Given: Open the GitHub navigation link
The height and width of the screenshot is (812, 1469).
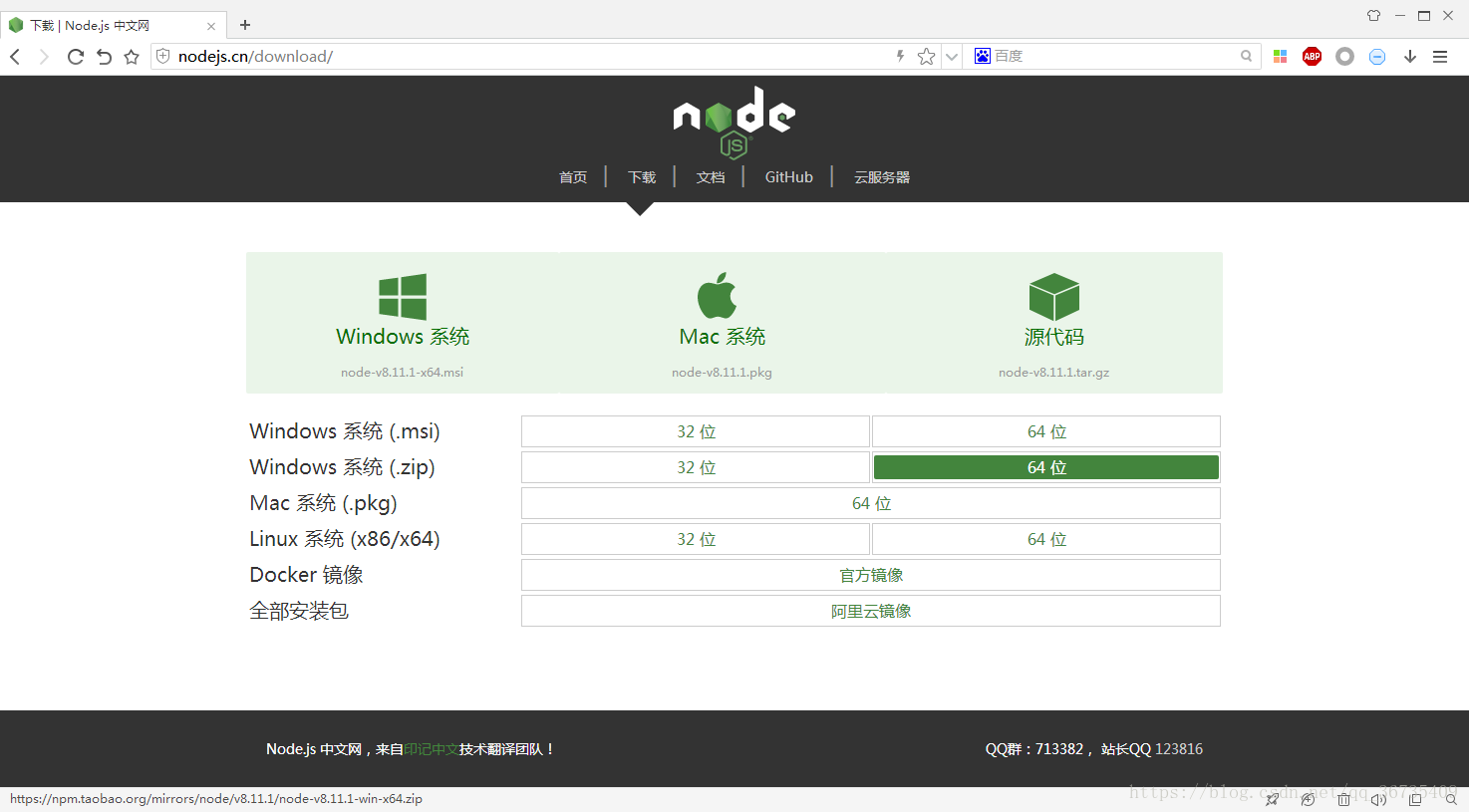Looking at the screenshot, I should tap(789, 177).
